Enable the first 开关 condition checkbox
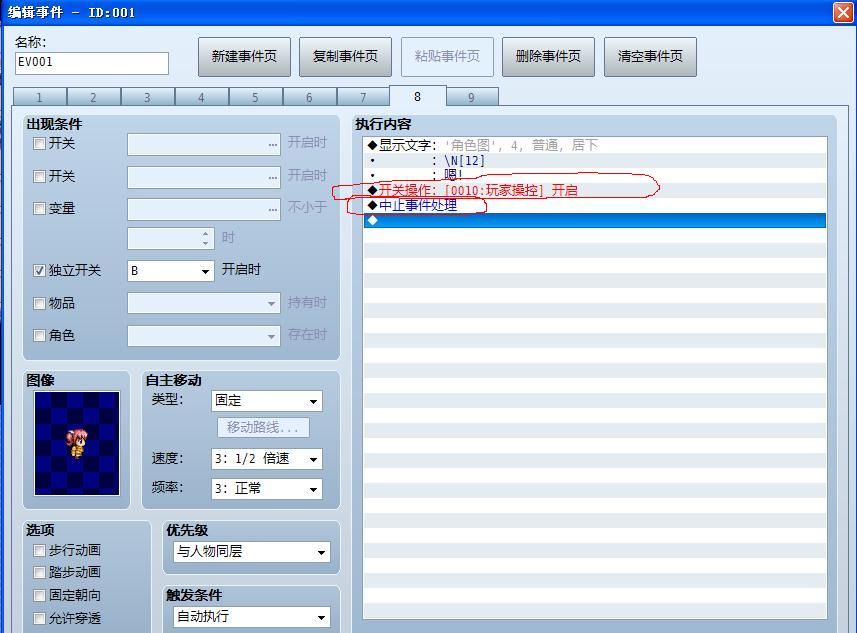 (39, 144)
